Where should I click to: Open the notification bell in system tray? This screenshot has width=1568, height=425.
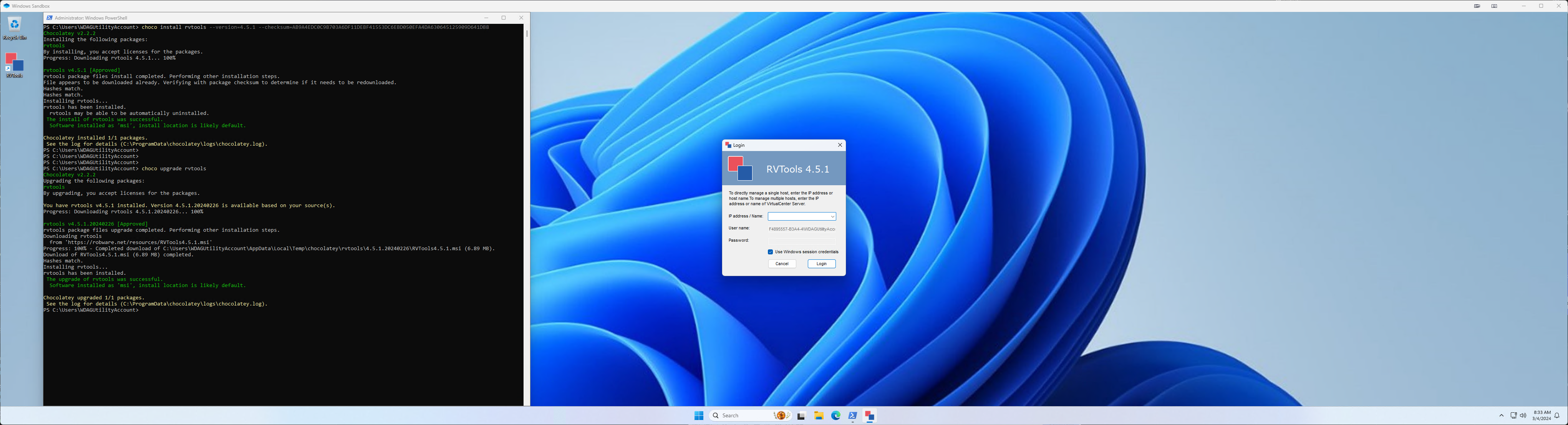(x=1556, y=415)
